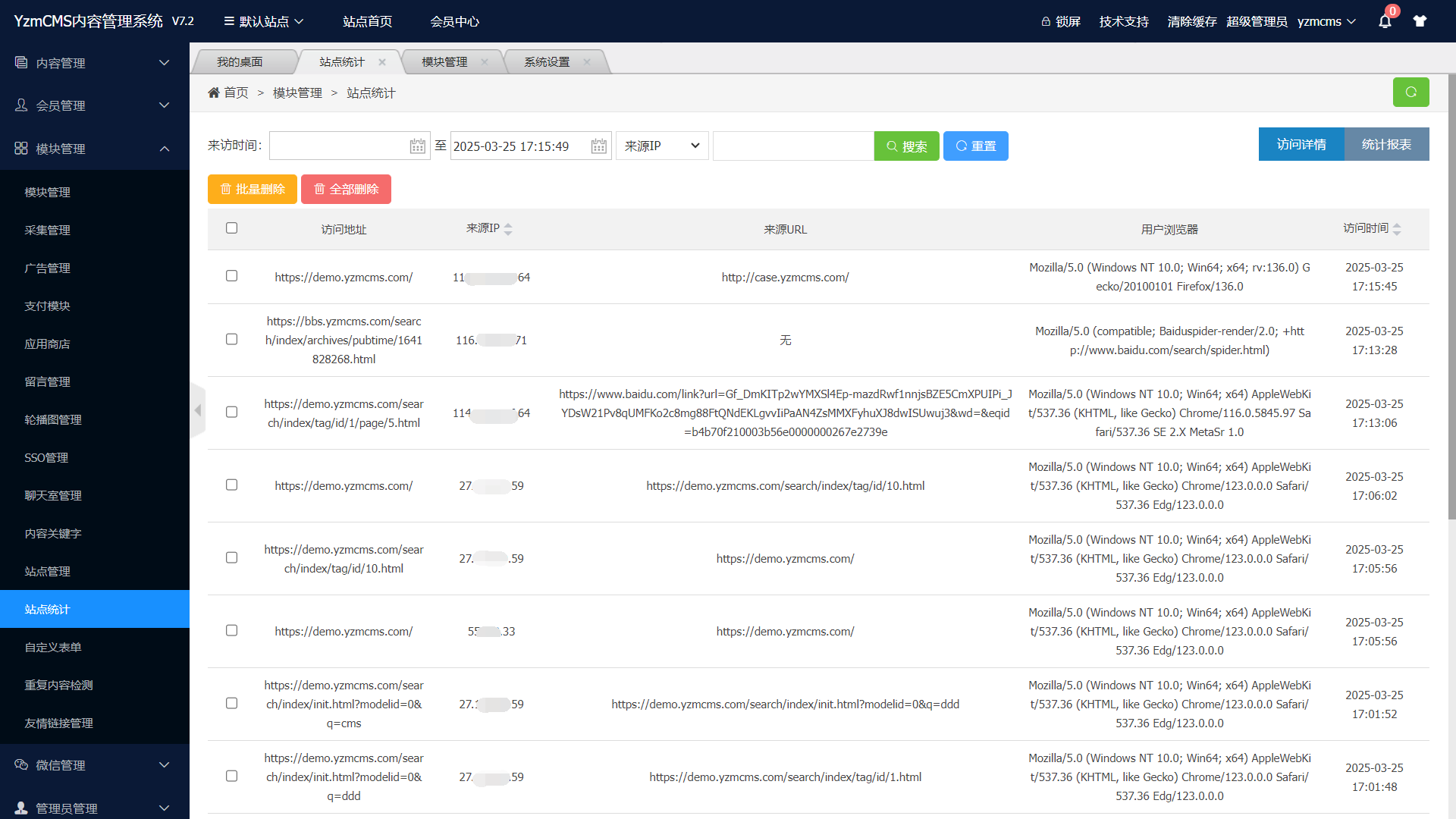The width and height of the screenshot is (1456, 819).
Task: Sort by 来源IP column arrows
Action: [x=508, y=229]
